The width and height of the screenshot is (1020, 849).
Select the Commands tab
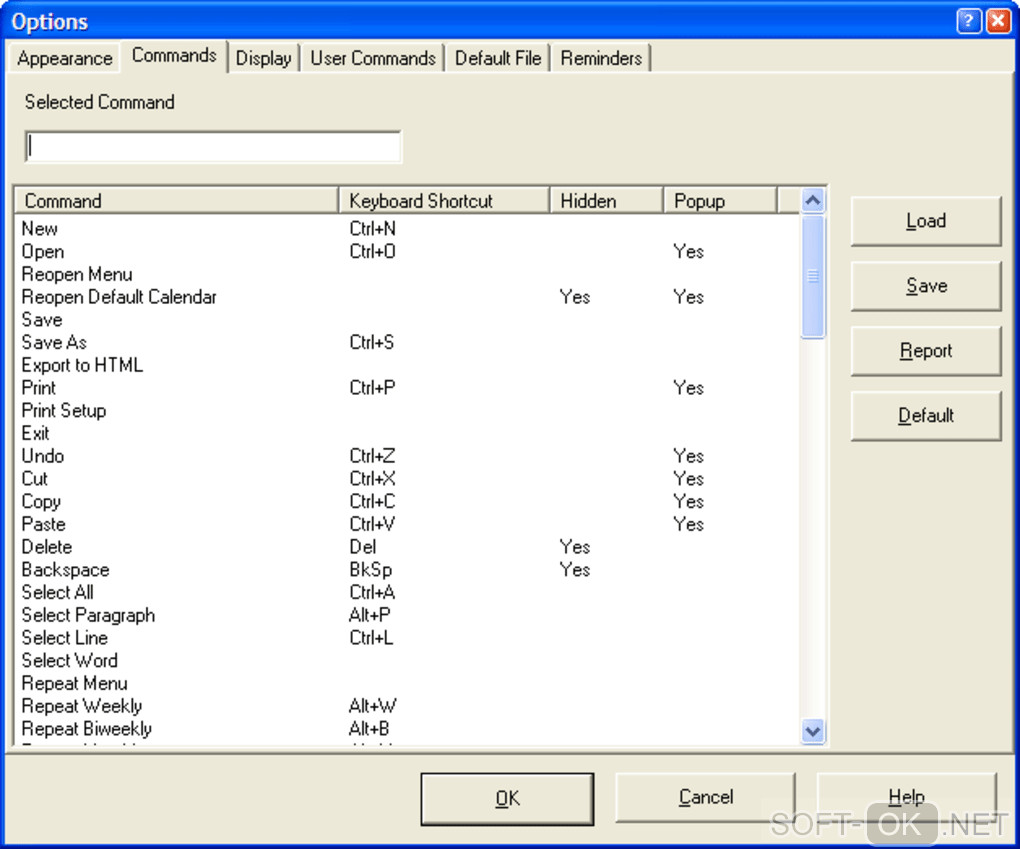click(x=174, y=56)
